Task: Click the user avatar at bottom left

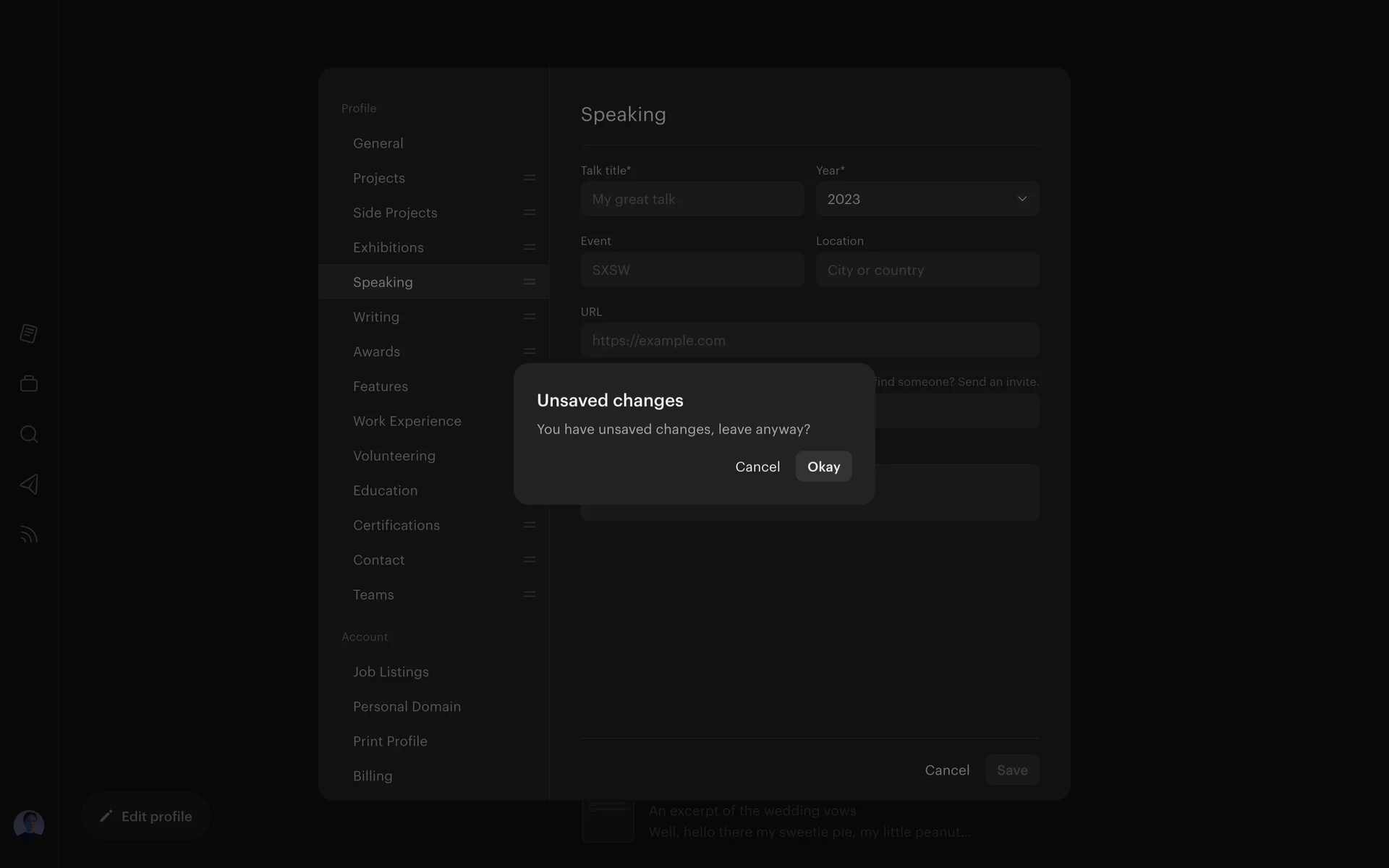Action: (x=29, y=825)
